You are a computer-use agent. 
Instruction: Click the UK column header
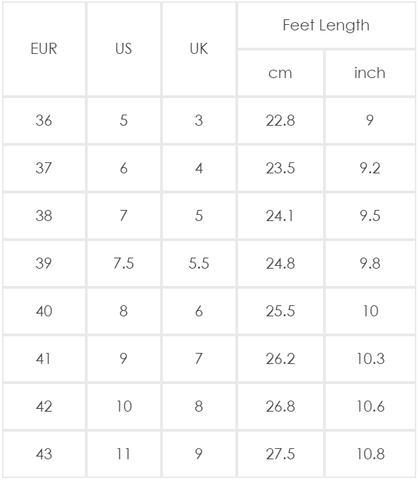[199, 49]
